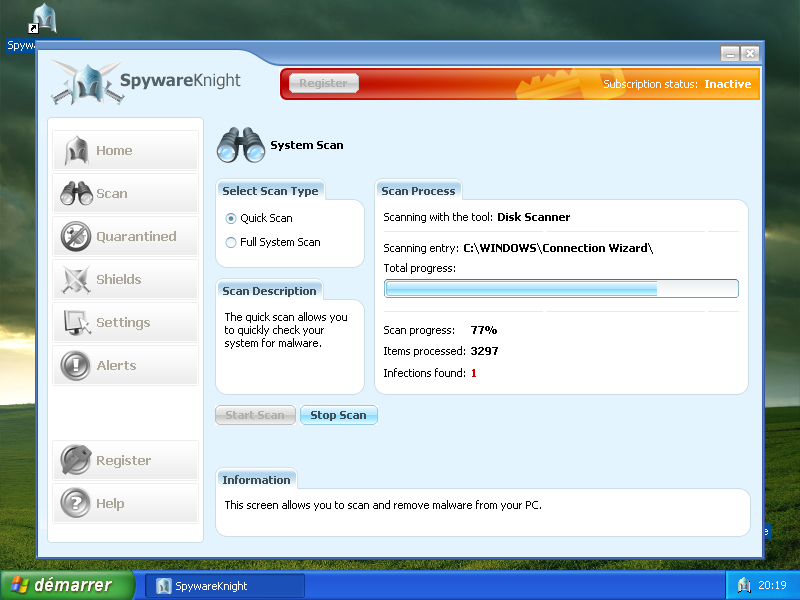800x600 pixels.
Task: Click the SpywareKnight icon on the taskbar button
Action: coord(163,586)
